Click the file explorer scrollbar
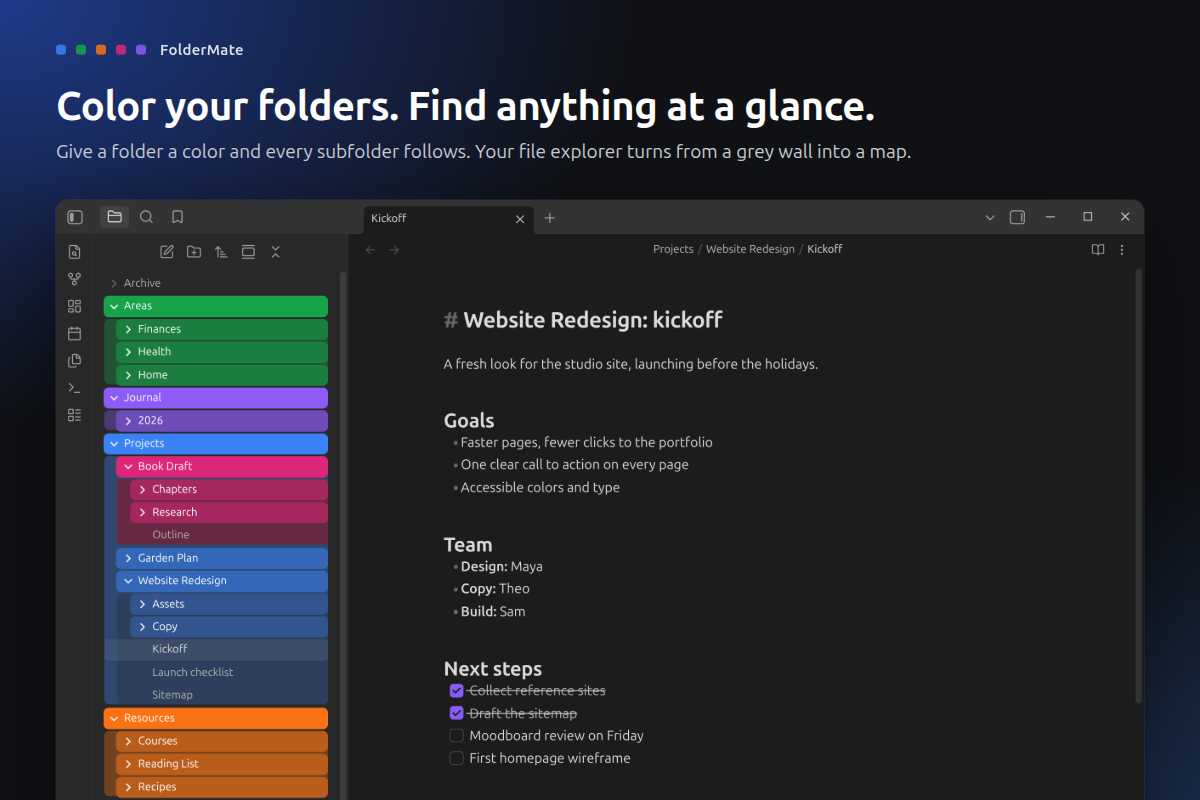The height and width of the screenshot is (800, 1200). [x=343, y=535]
